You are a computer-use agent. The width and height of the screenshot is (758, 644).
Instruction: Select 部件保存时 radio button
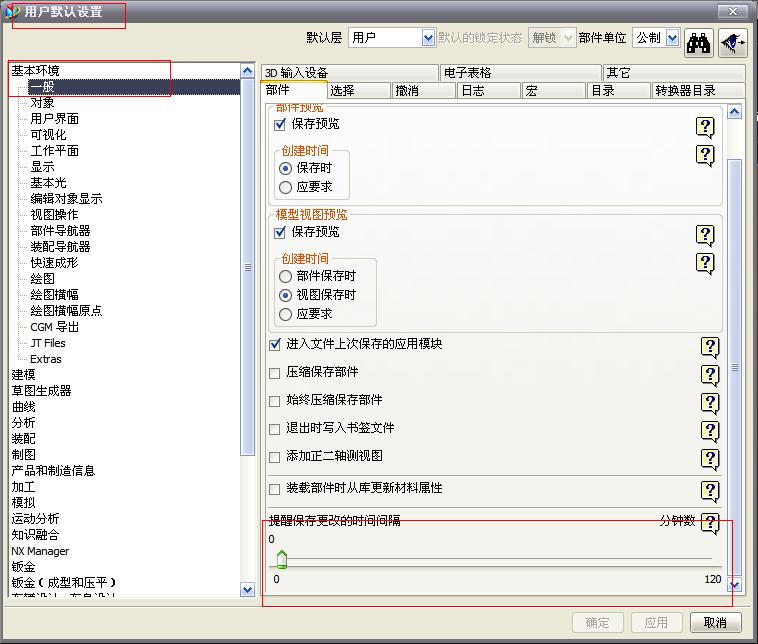[x=285, y=277]
